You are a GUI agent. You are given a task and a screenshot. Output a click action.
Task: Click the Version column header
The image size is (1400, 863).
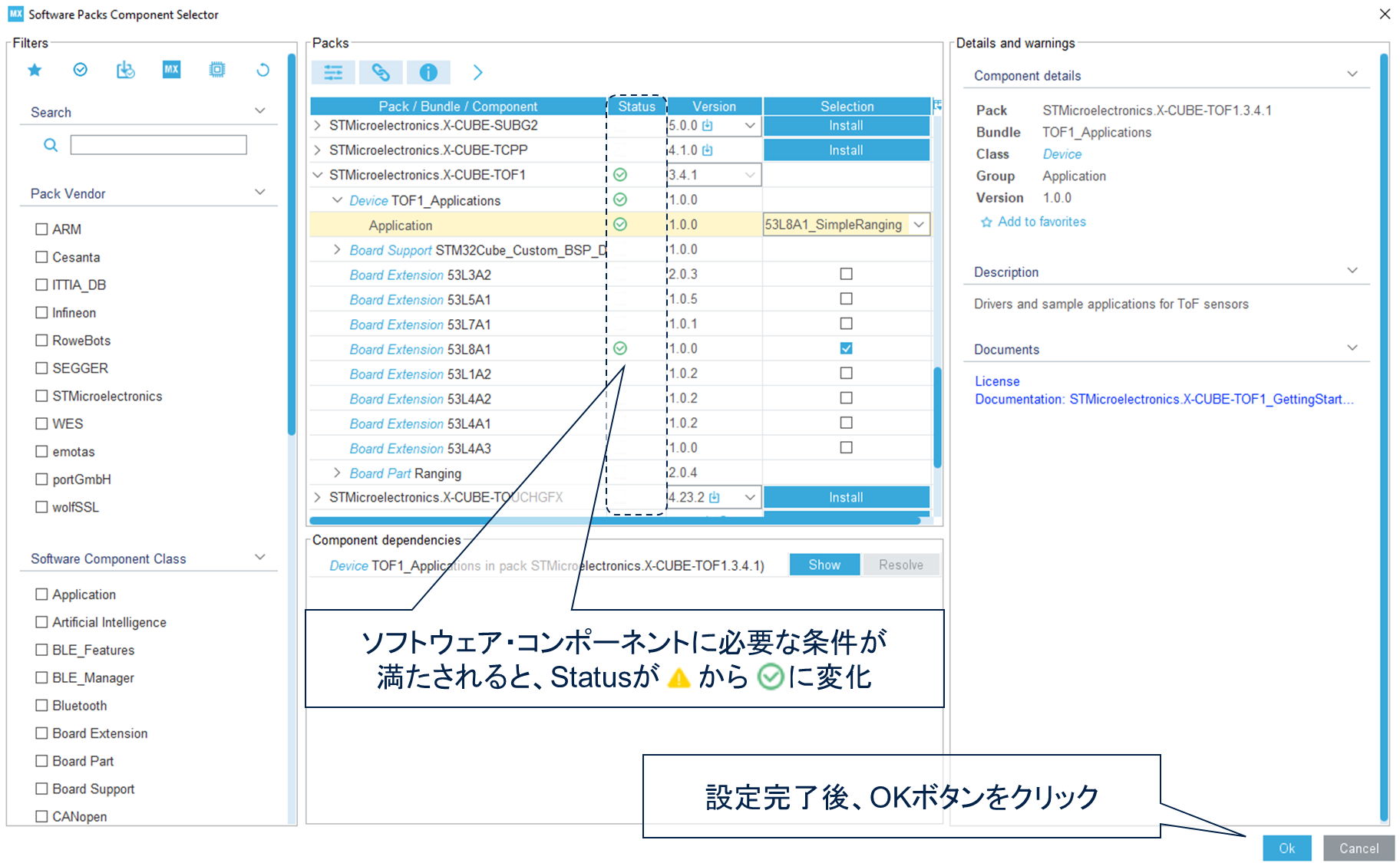715,106
